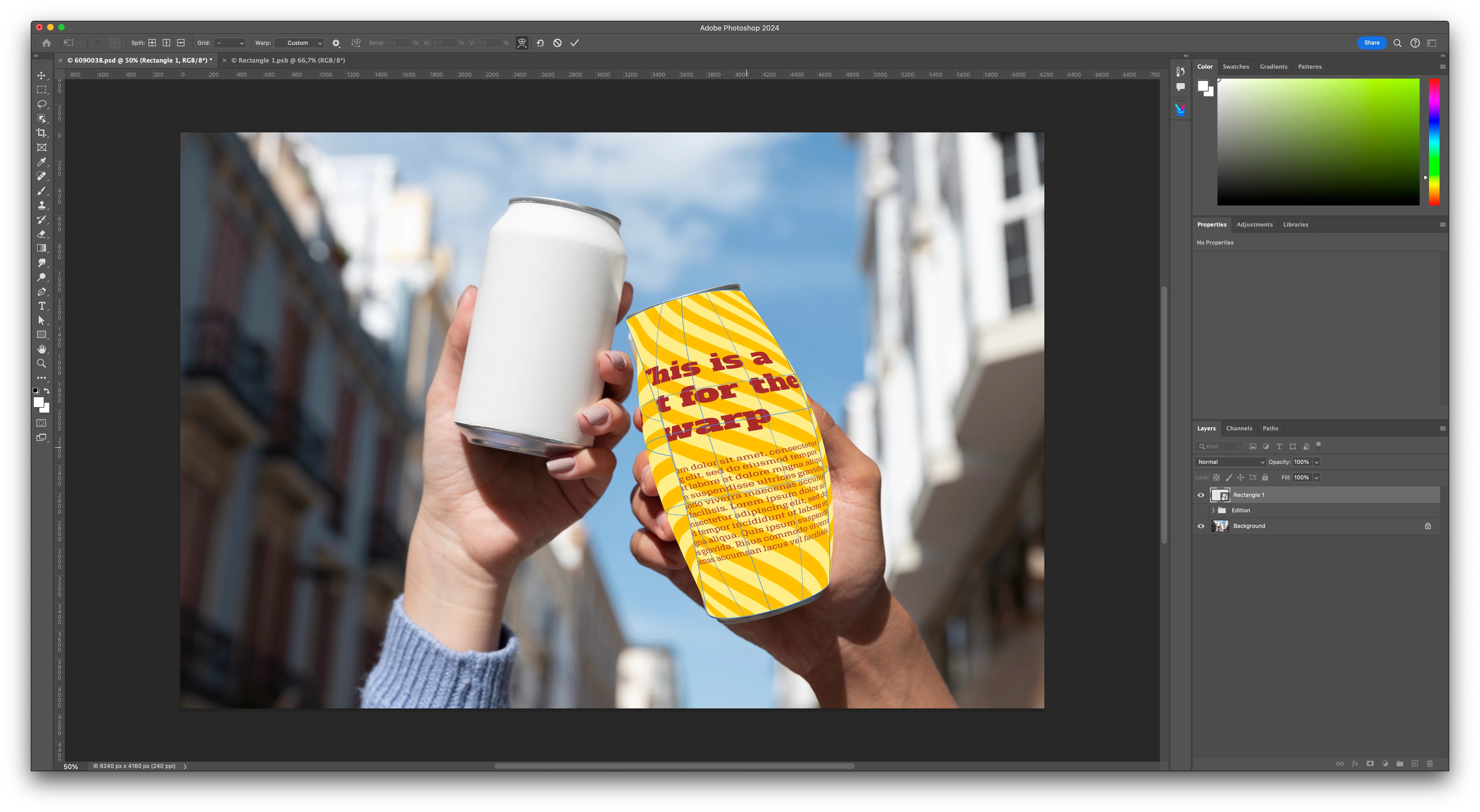This screenshot has height=812, width=1480.
Task: Hide the Rectangle 1 layer
Action: 1201,495
